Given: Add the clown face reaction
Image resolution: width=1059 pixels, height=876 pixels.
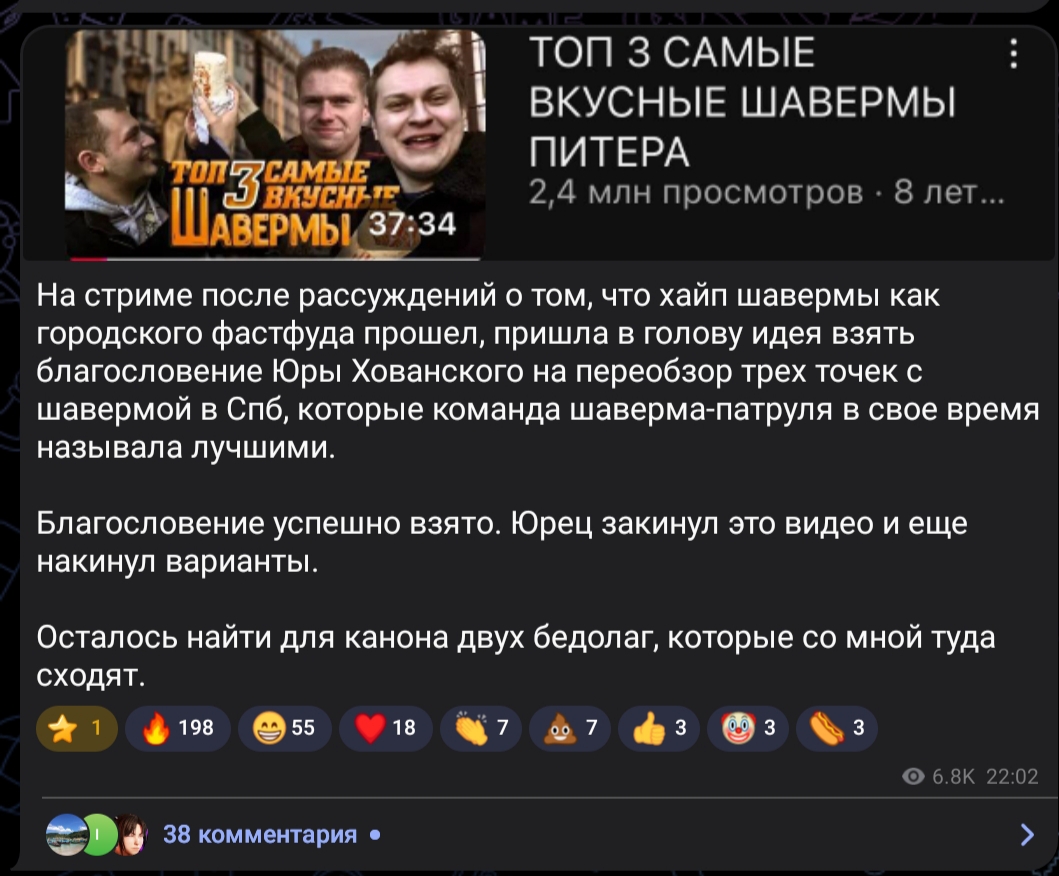Looking at the screenshot, I should [x=748, y=728].
